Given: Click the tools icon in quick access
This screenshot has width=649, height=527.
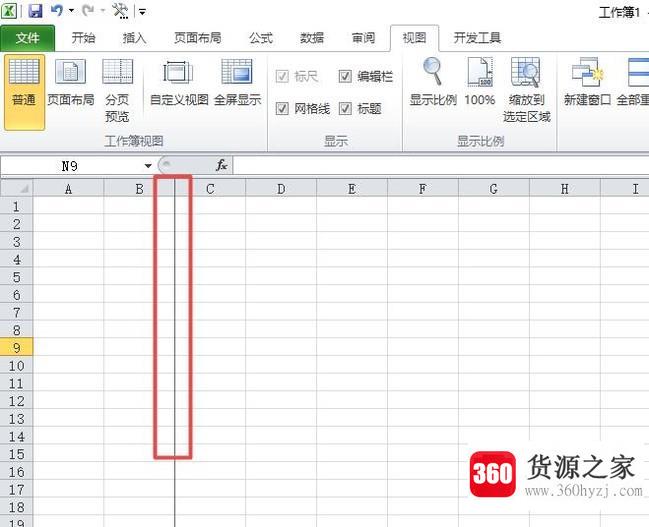Looking at the screenshot, I should [120, 11].
